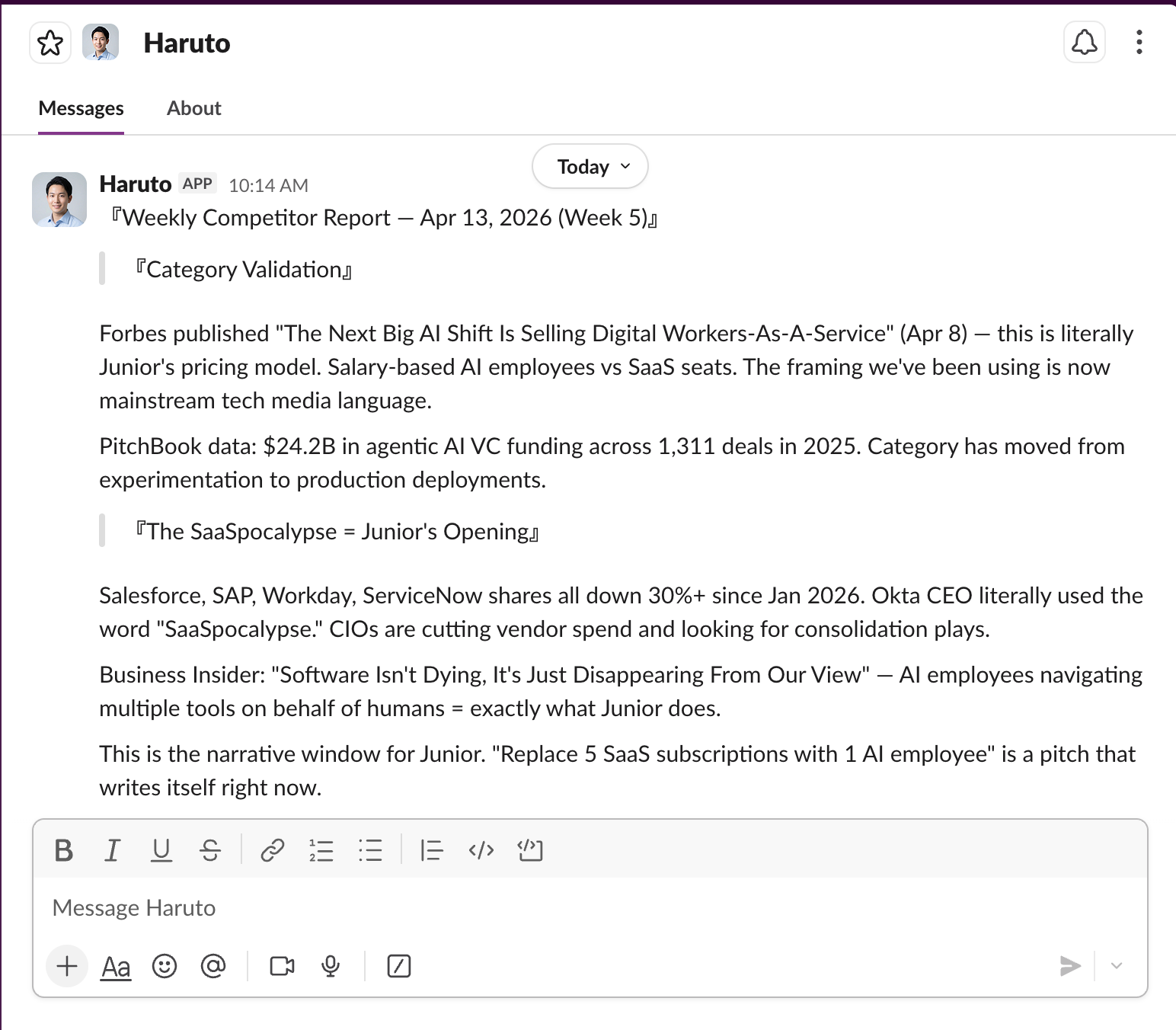Star the Haruto conversation

(x=50, y=43)
